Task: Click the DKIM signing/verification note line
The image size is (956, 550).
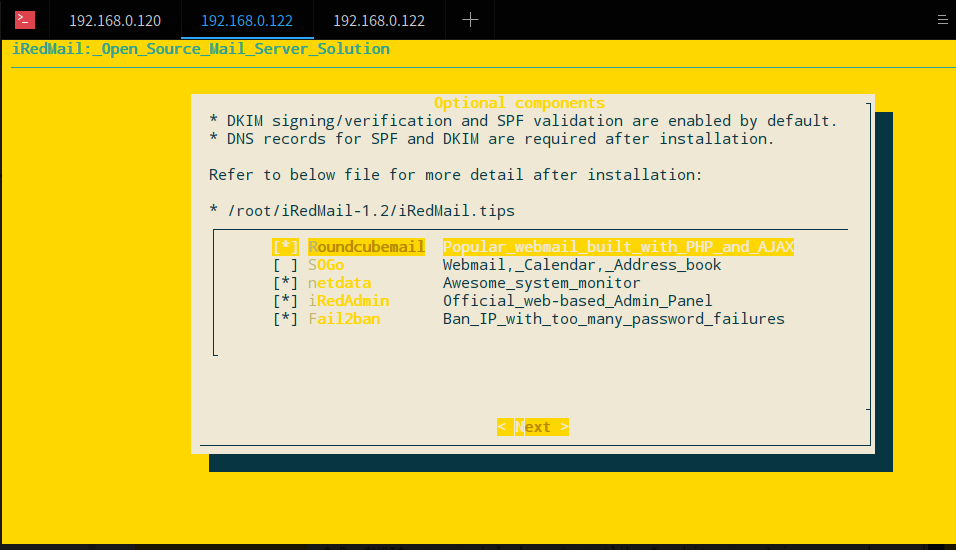Action: point(523,121)
